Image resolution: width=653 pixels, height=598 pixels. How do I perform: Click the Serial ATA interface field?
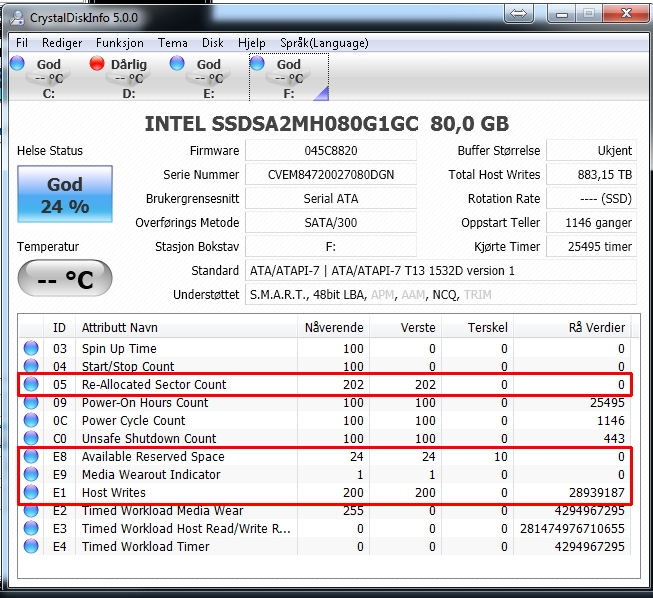point(331,199)
